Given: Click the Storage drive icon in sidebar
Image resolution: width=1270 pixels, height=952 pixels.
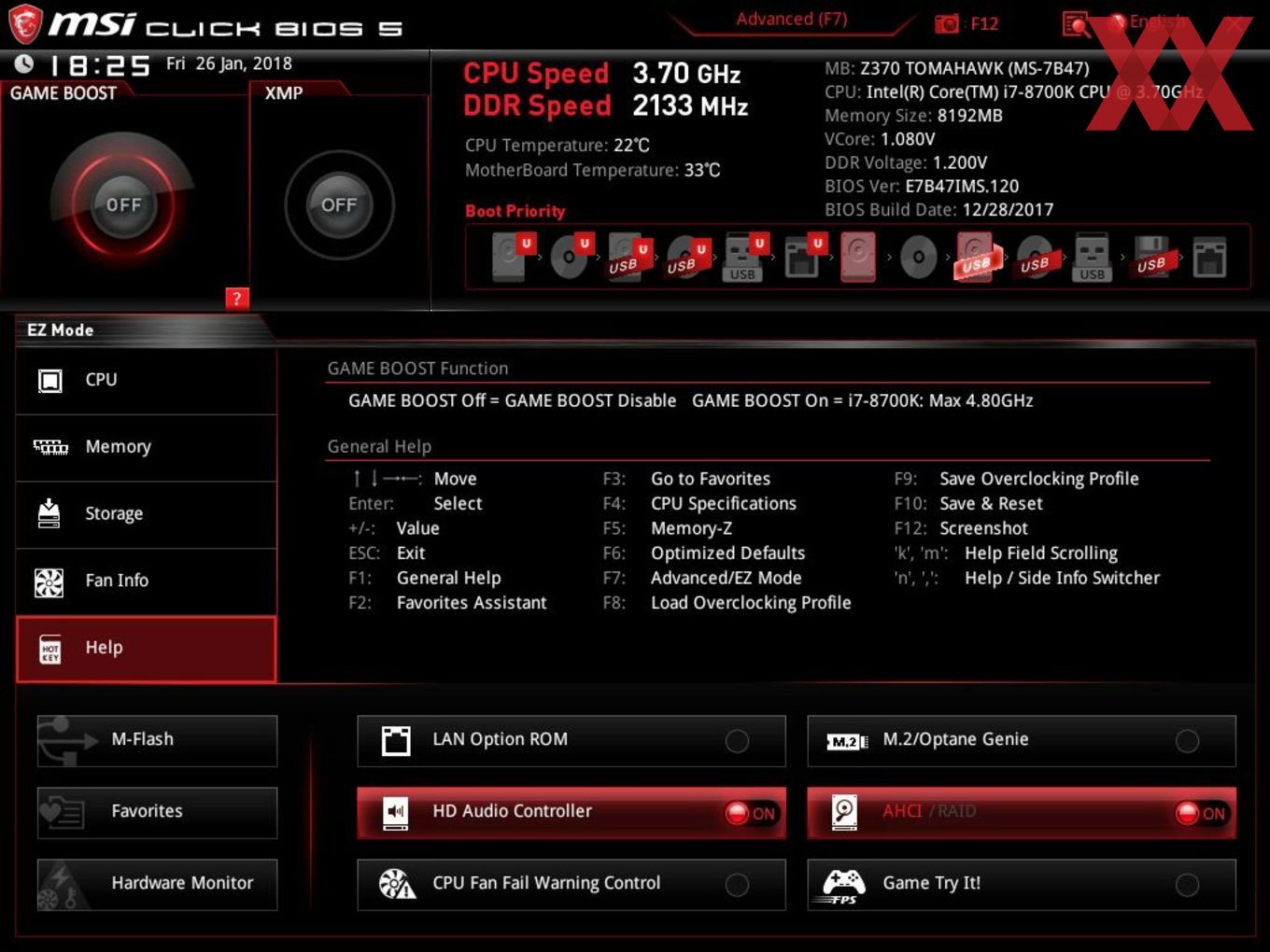Looking at the screenshot, I should click(49, 513).
